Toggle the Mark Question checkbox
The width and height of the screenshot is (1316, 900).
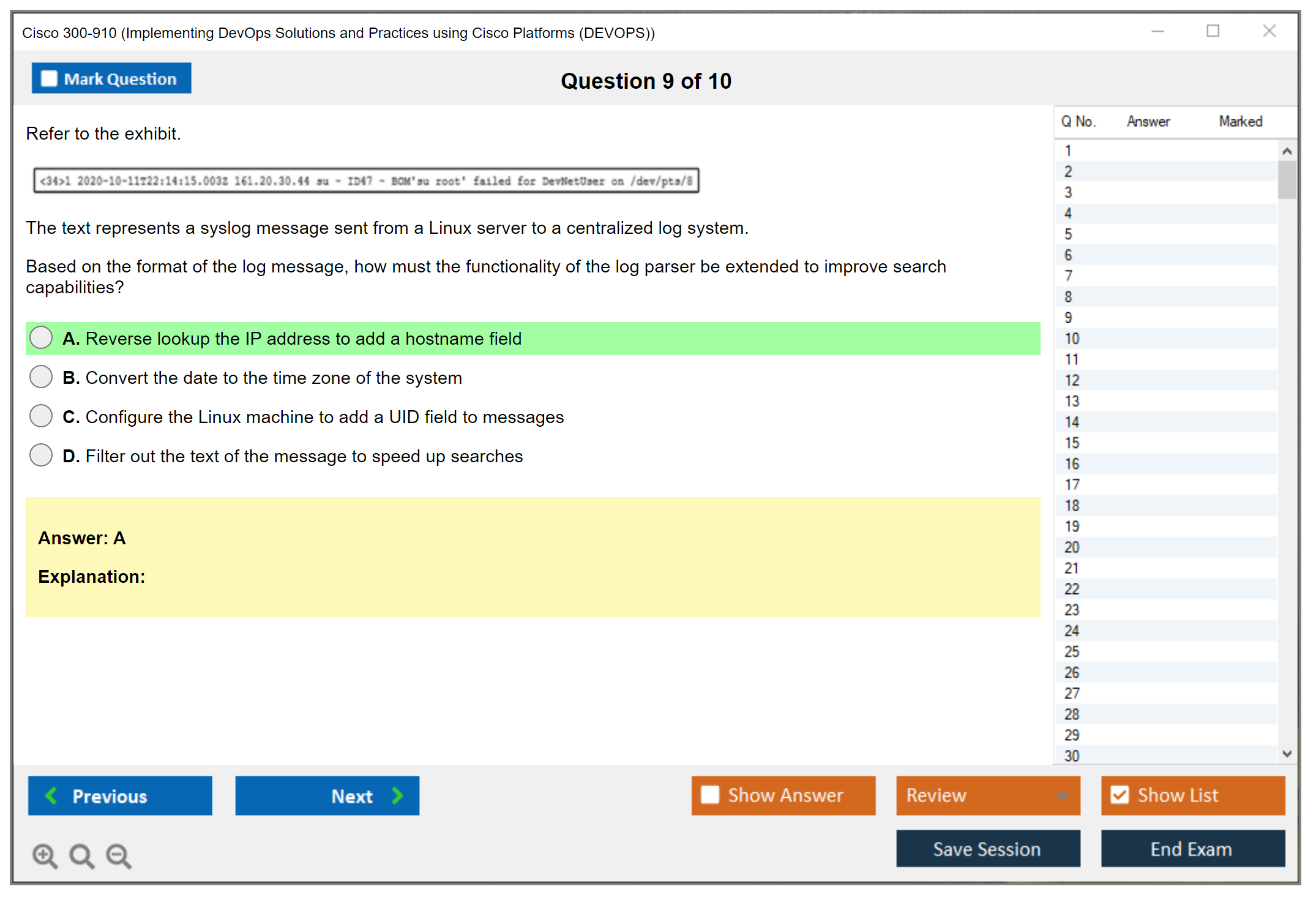tap(49, 79)
